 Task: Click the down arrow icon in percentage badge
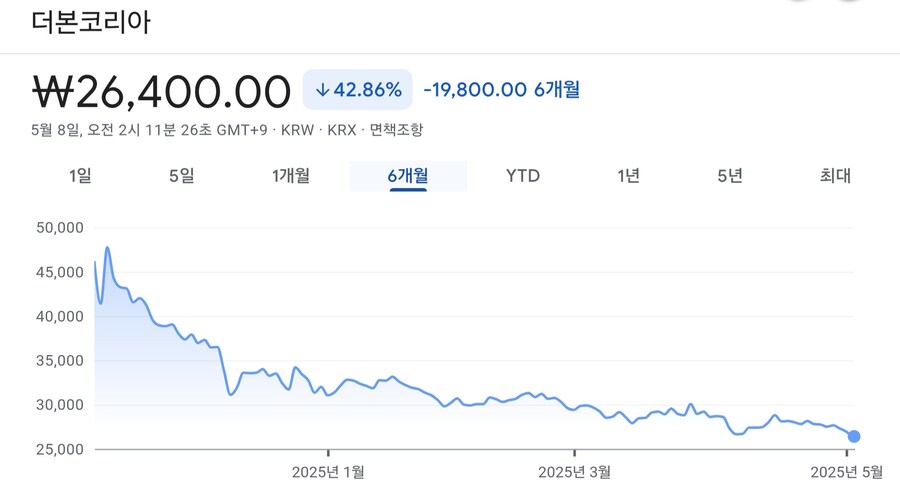coord(323,90)
